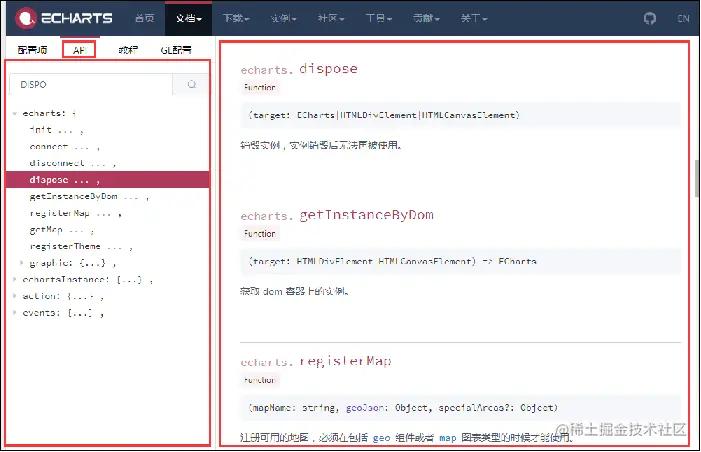Click the geo link in description

(381, 438)
